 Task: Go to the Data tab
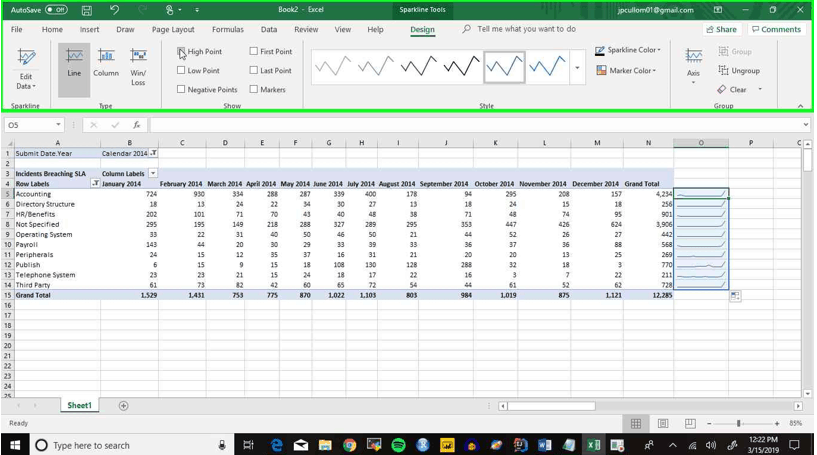[x=269, y=30]
